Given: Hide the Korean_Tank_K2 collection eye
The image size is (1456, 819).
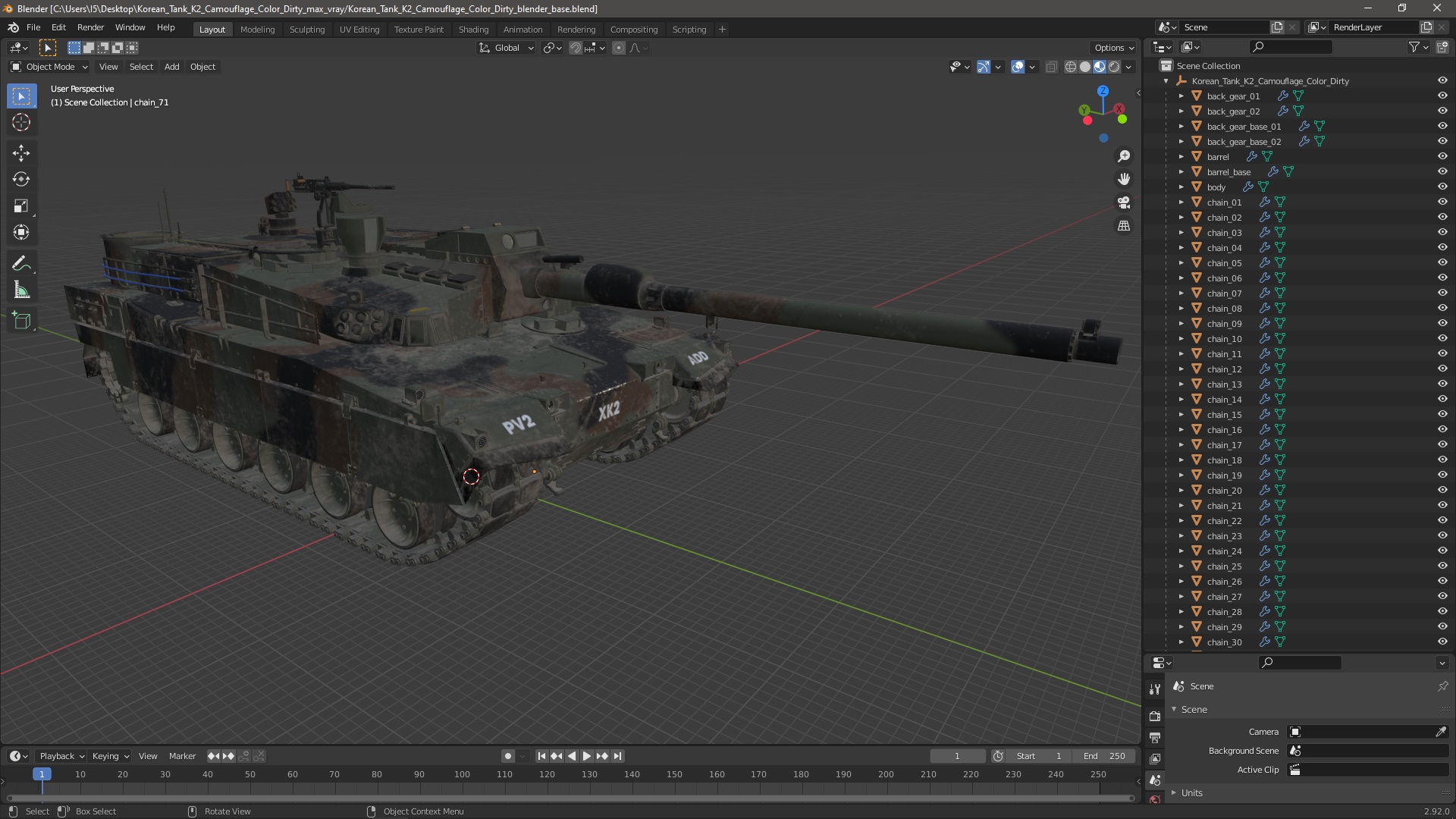Looking at the screenshot, I should point(1442,80).
